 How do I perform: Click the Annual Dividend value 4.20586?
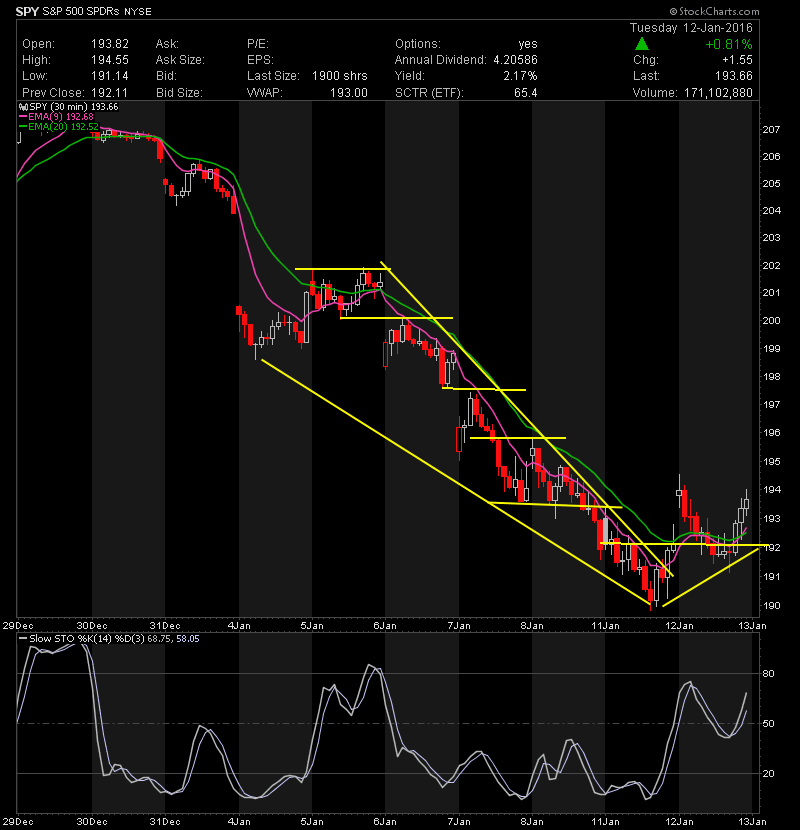click(515, 60)
